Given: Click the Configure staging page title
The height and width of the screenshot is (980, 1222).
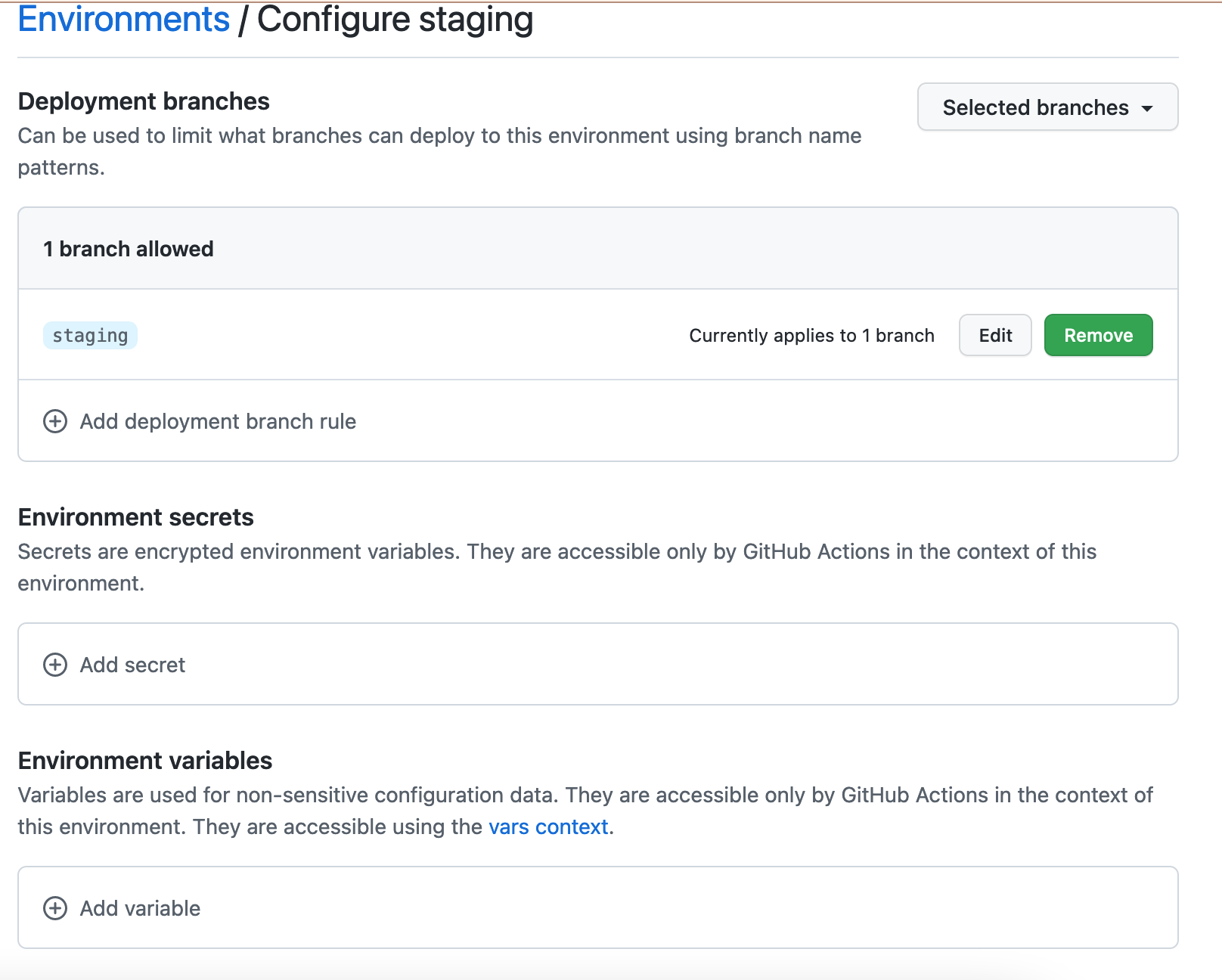Looking at the screenshot, I should coord(395,20).
